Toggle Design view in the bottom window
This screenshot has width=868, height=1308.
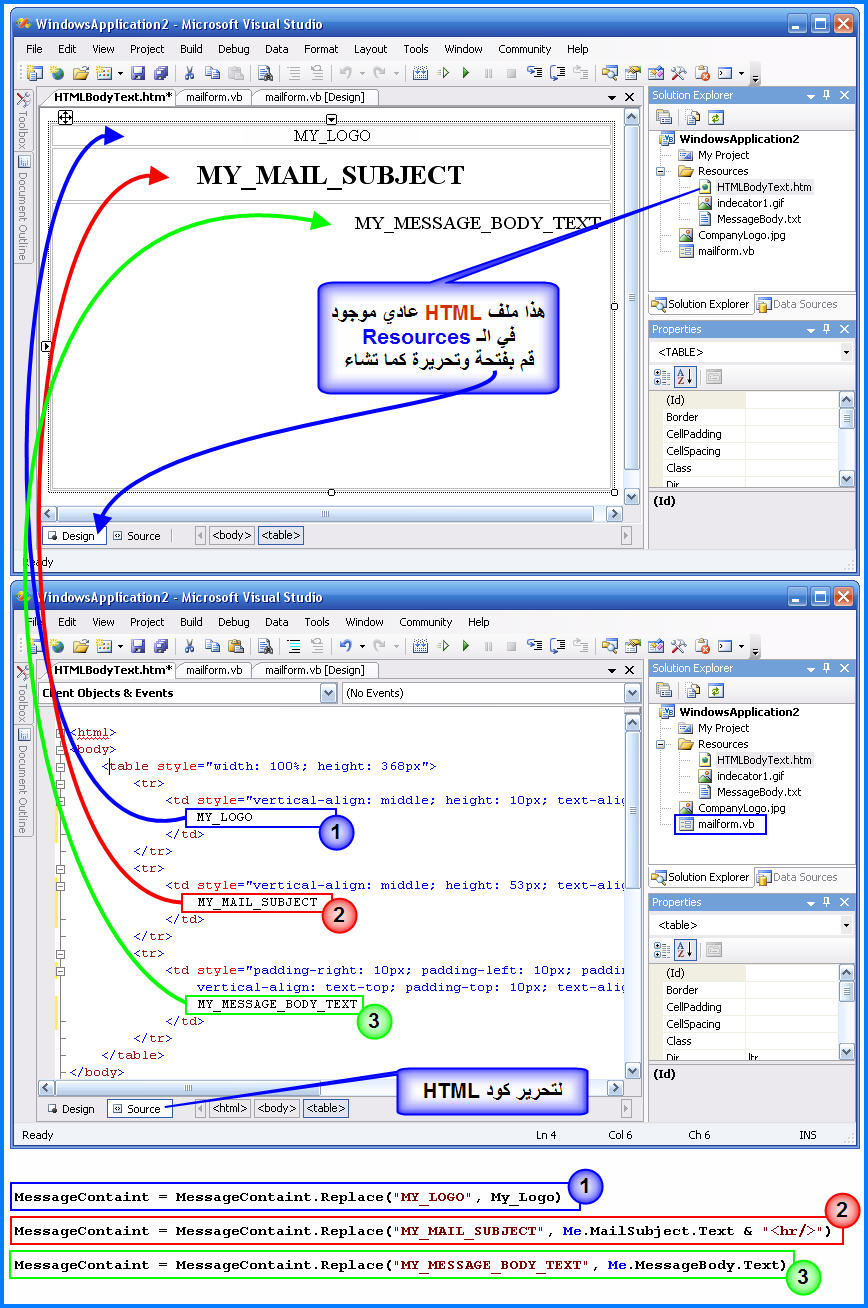point(71,1109)
